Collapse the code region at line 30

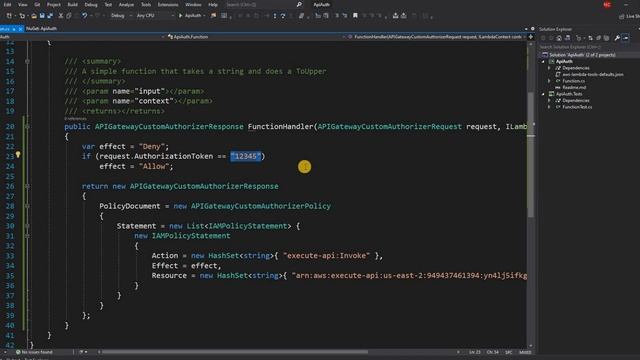coord(27,226)
